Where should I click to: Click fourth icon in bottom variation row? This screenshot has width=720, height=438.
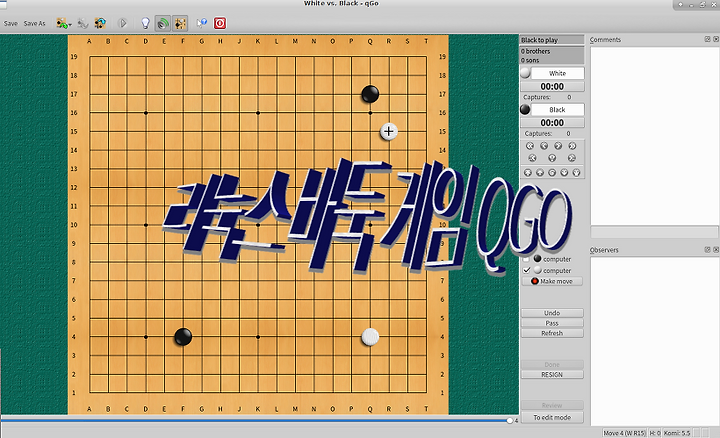coord(564,173)
